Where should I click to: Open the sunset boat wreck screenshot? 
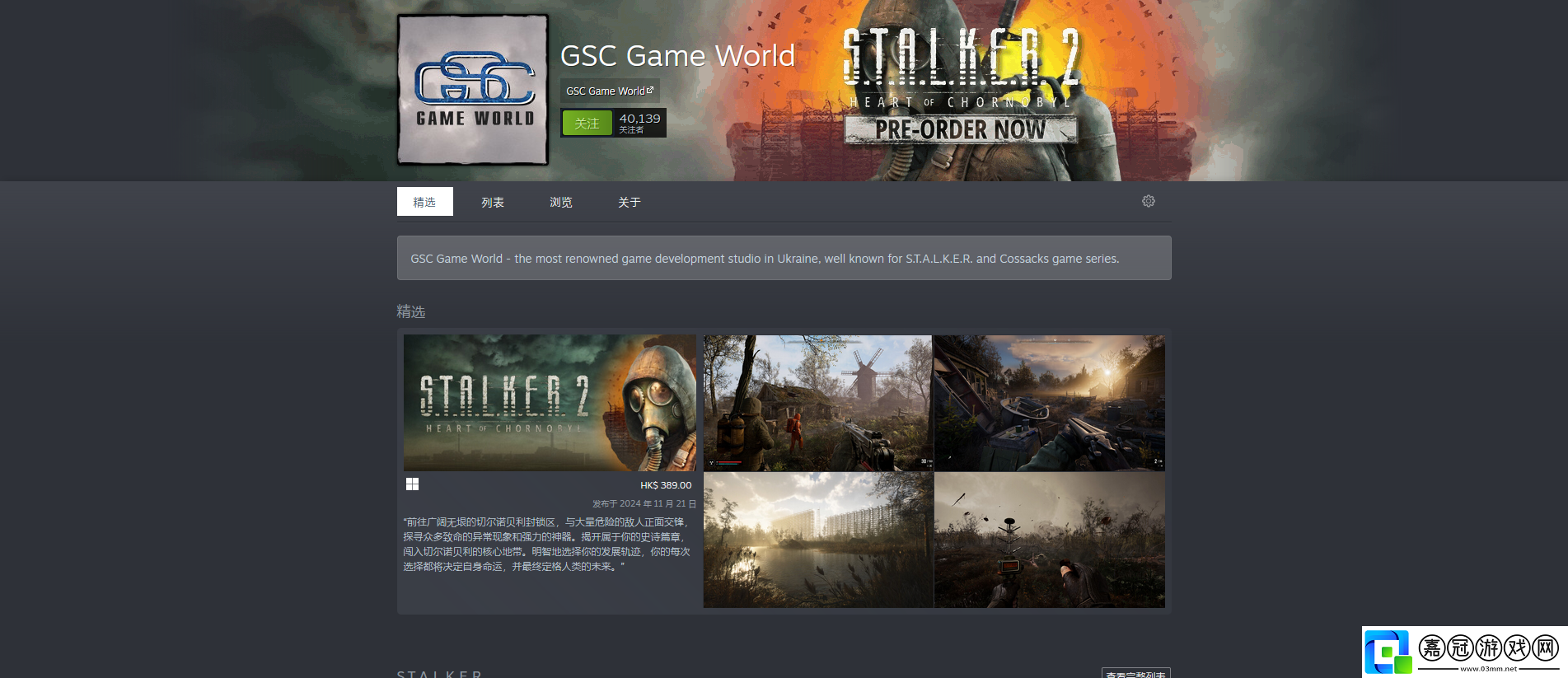point(1049,403)
